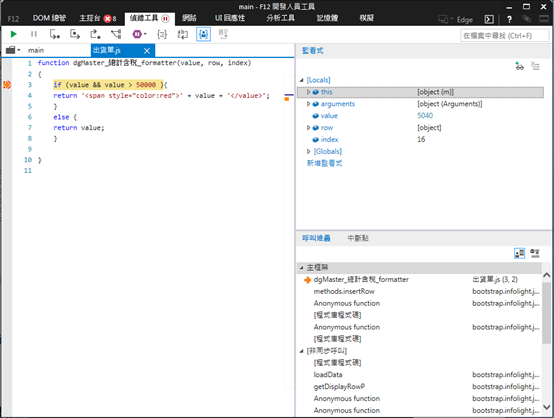554x418 pixels.
Task: Click the green Continue play button
Action: point(13,34)
